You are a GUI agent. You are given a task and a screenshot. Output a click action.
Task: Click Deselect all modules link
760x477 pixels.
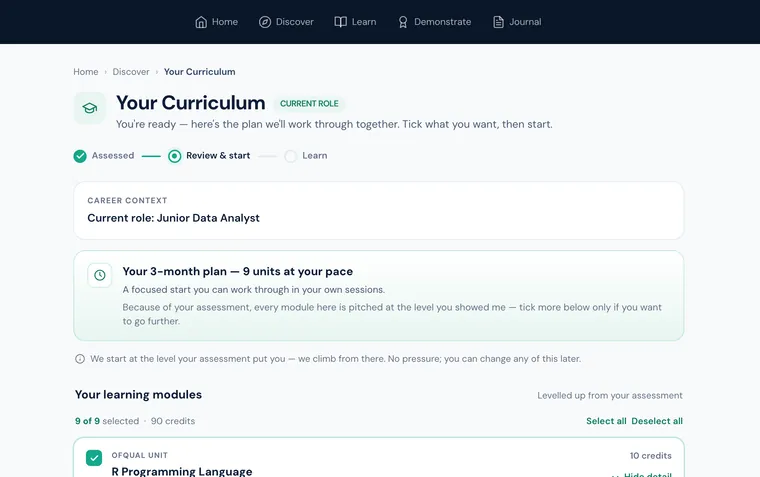(657, 421)
